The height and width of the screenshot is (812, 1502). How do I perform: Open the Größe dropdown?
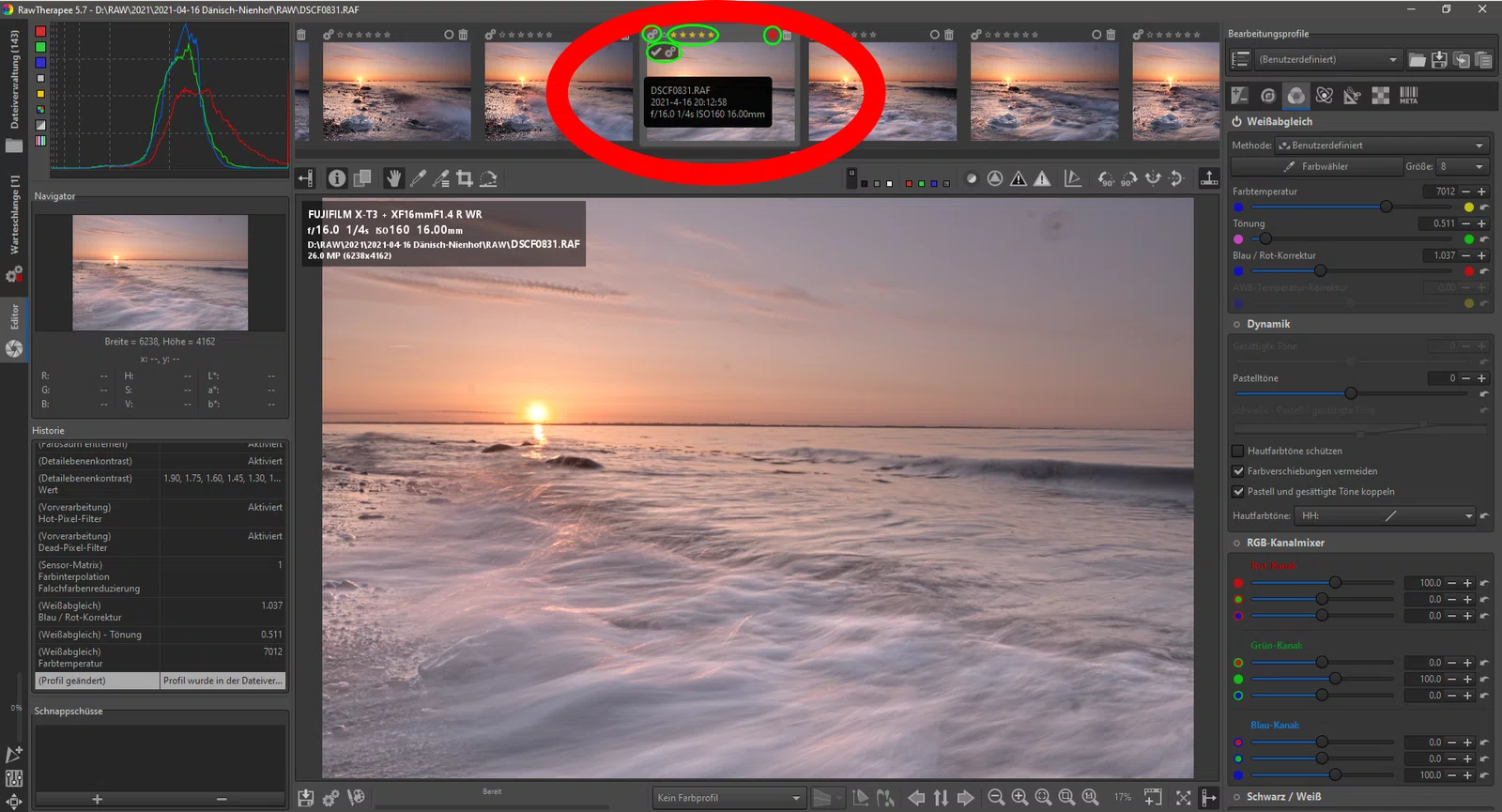1464,166
